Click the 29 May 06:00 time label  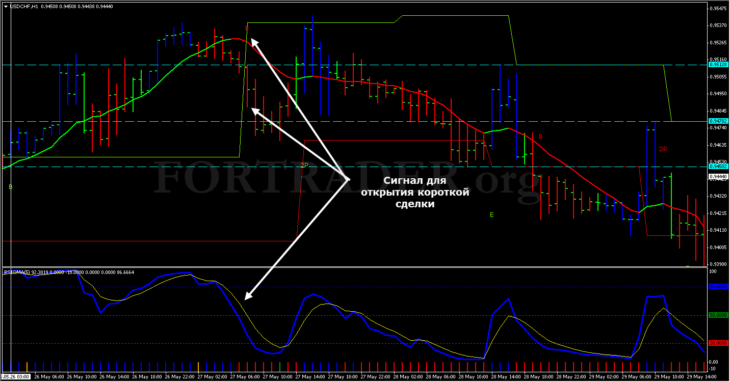click(635, 376)
